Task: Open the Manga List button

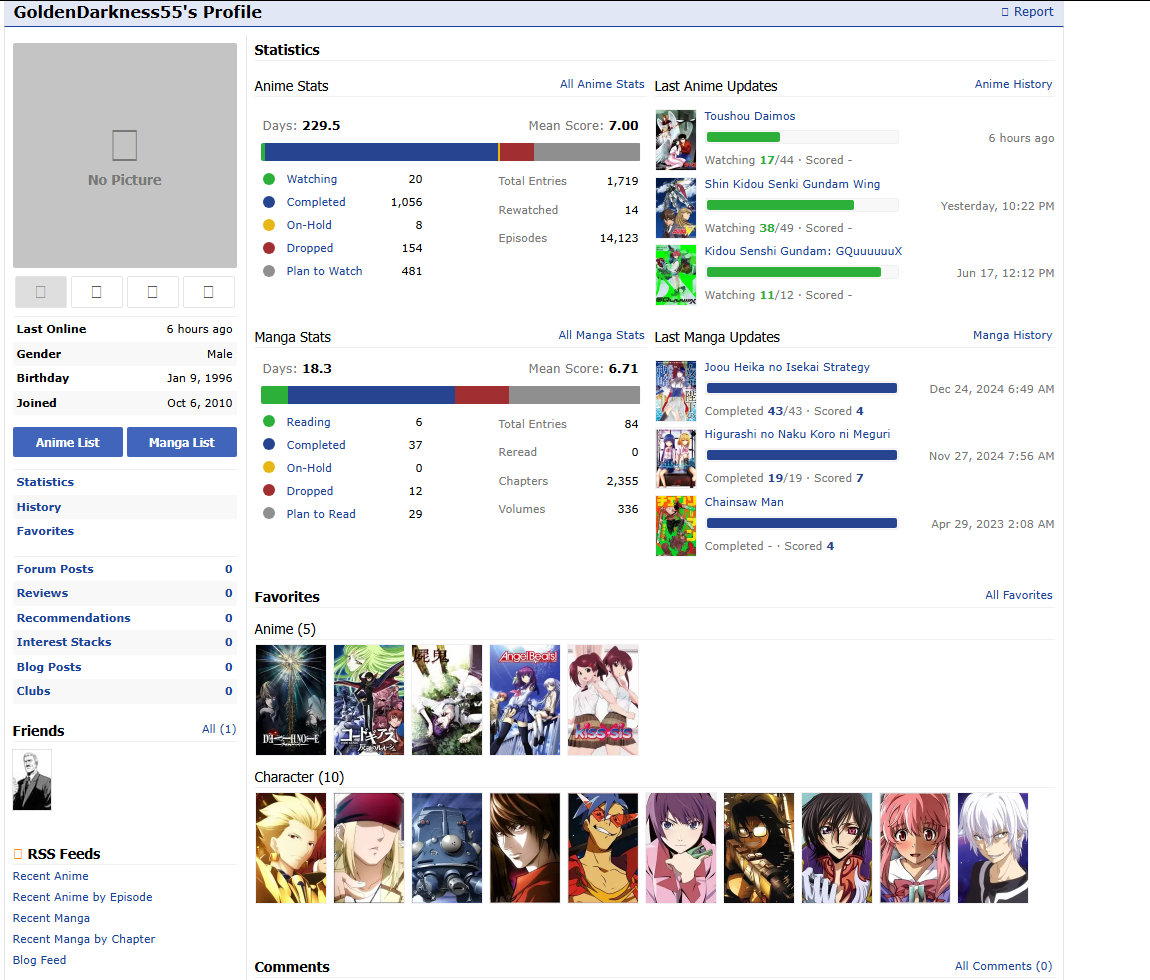Action: [x=182, y=442]
